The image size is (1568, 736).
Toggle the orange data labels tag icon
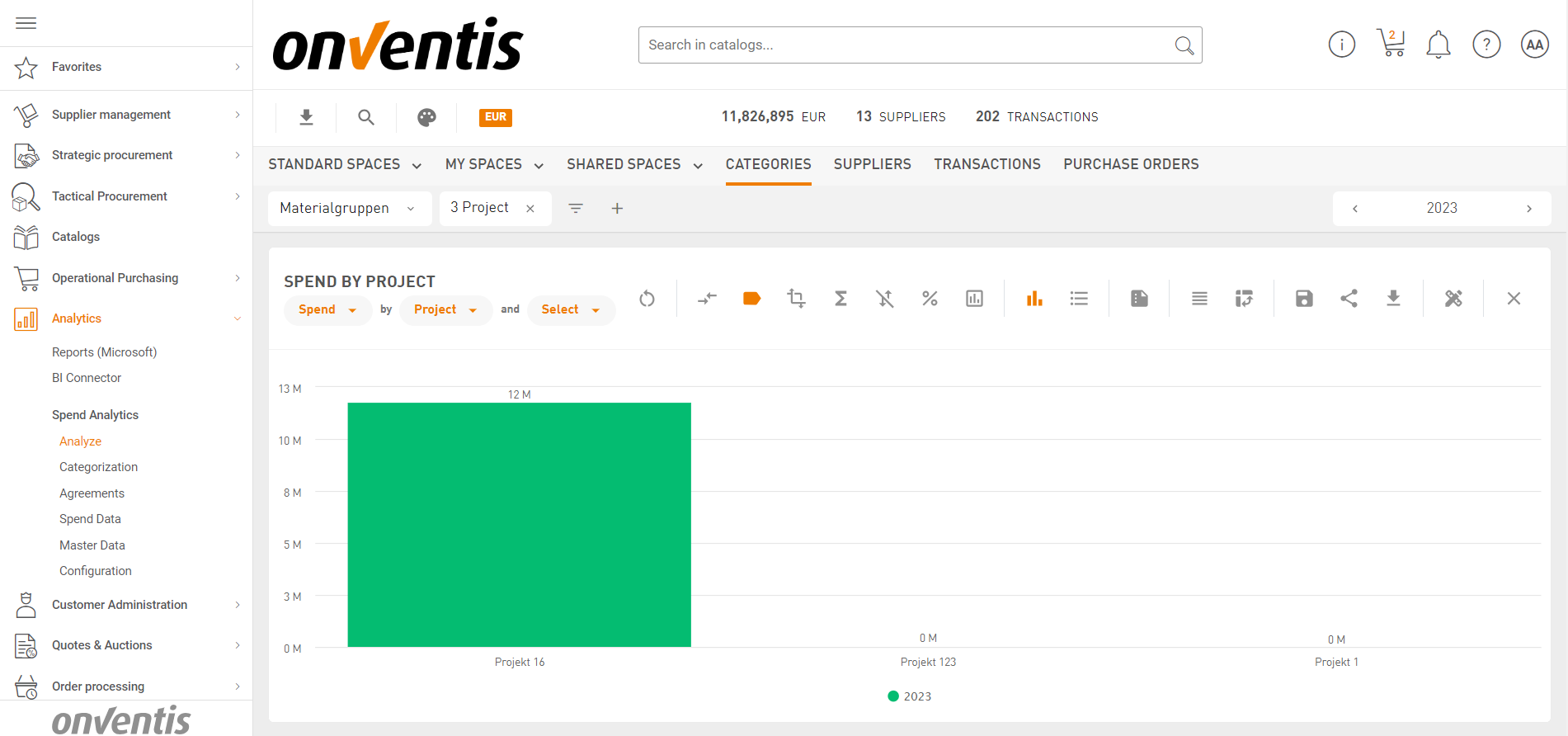[751, 299]
